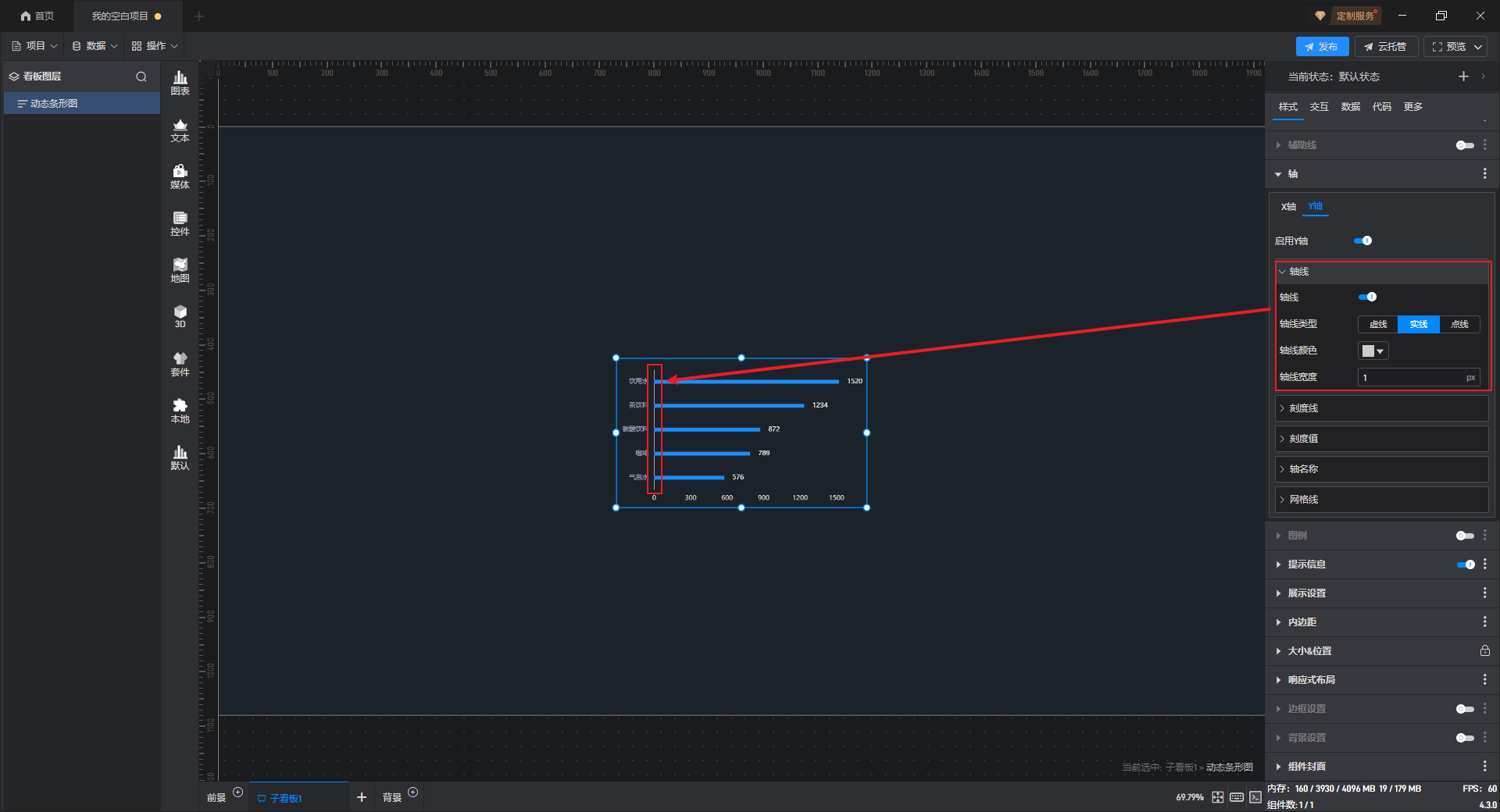Toggle the 启用Y轴 switch
The width and height of the screenshot is (1500, 812).
(1363, 240)
